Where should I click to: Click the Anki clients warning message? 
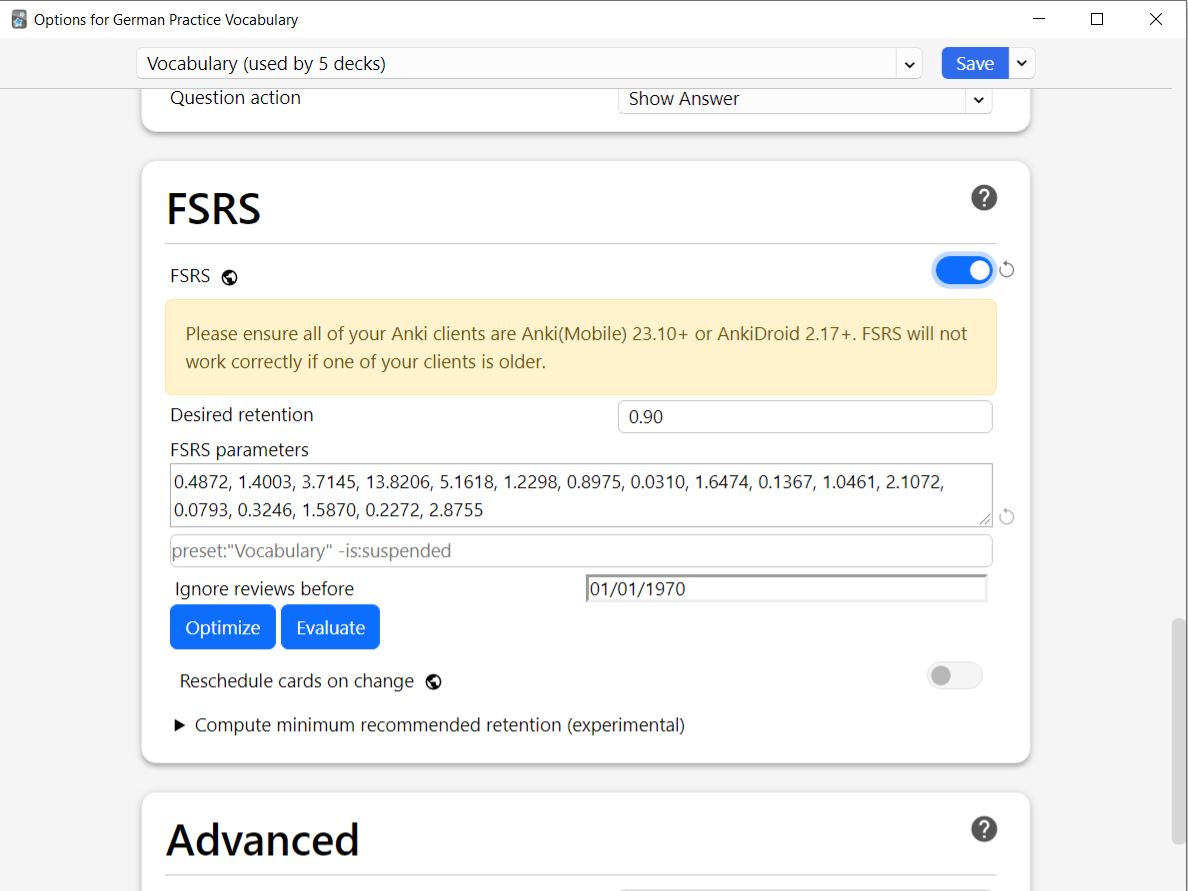(581, 348)
